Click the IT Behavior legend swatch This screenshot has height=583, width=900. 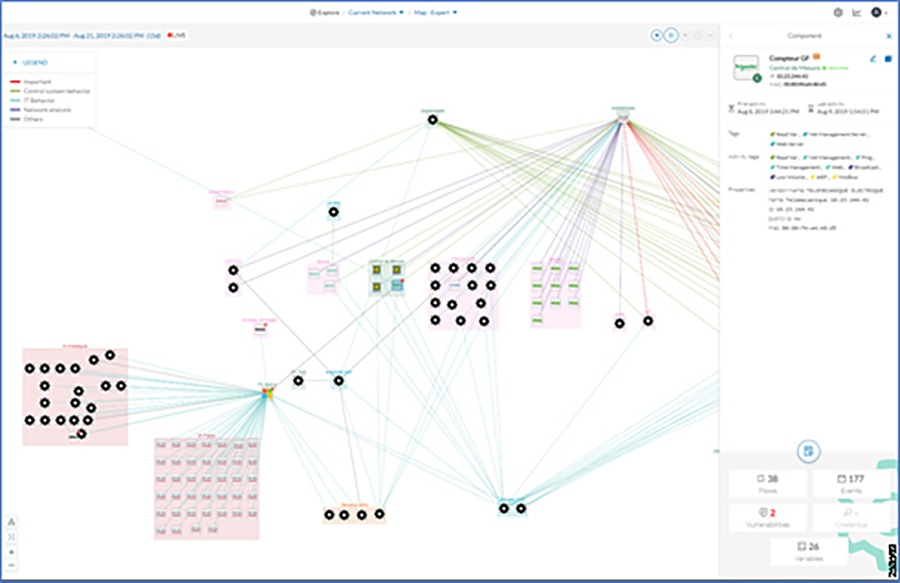[15, 100]
